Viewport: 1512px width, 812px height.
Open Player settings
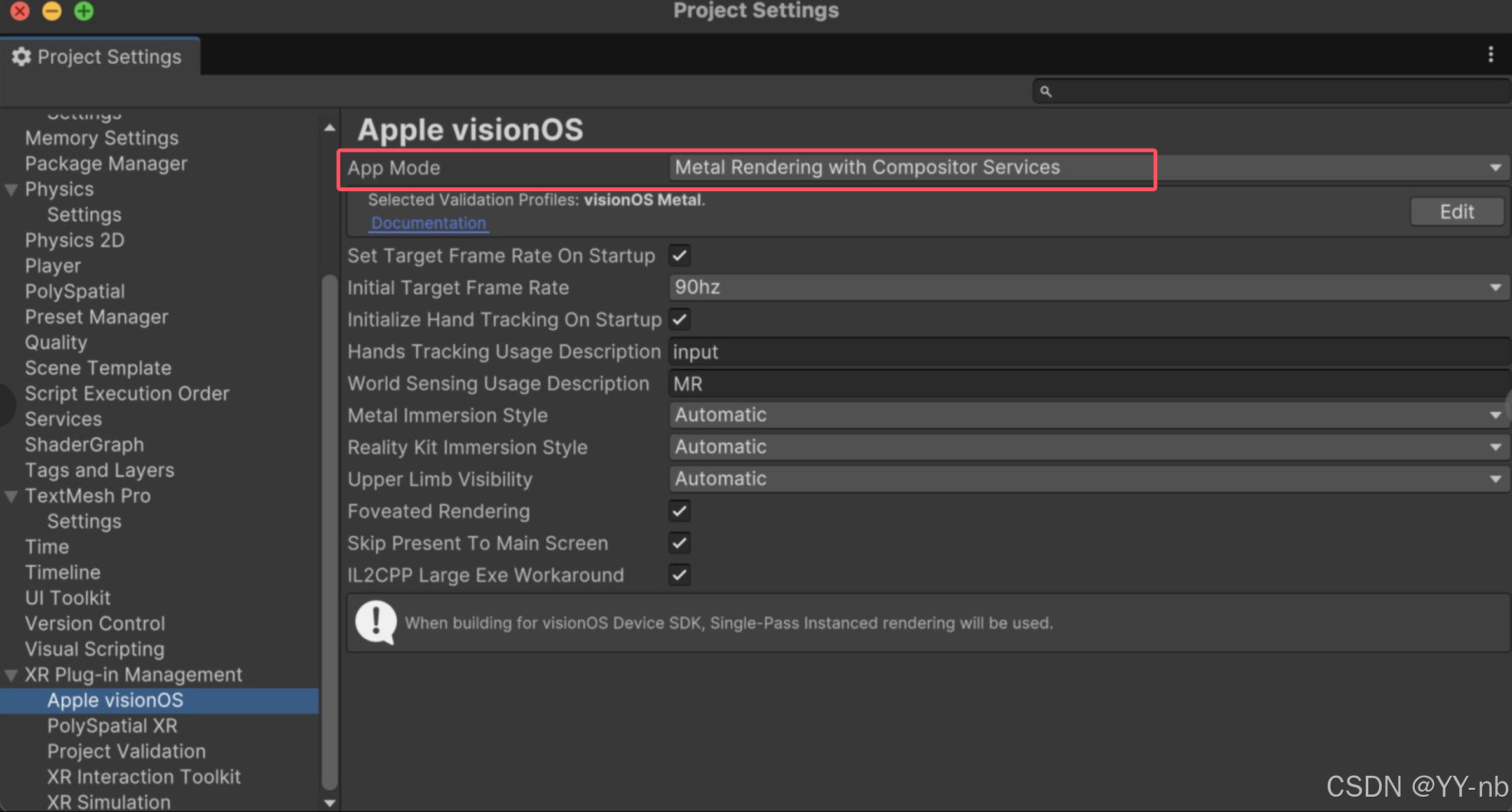click(53, 266)
